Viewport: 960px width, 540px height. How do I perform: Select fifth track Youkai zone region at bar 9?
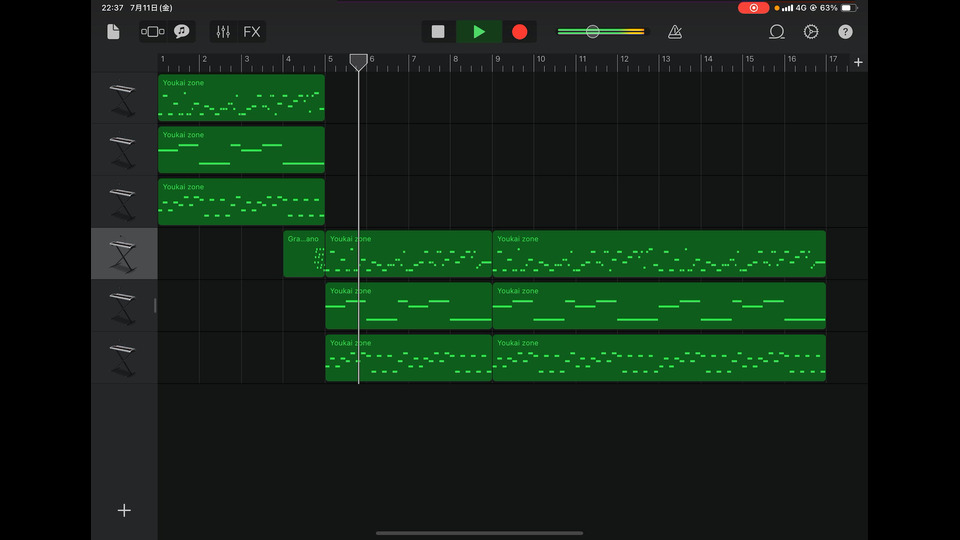(659, 306)
